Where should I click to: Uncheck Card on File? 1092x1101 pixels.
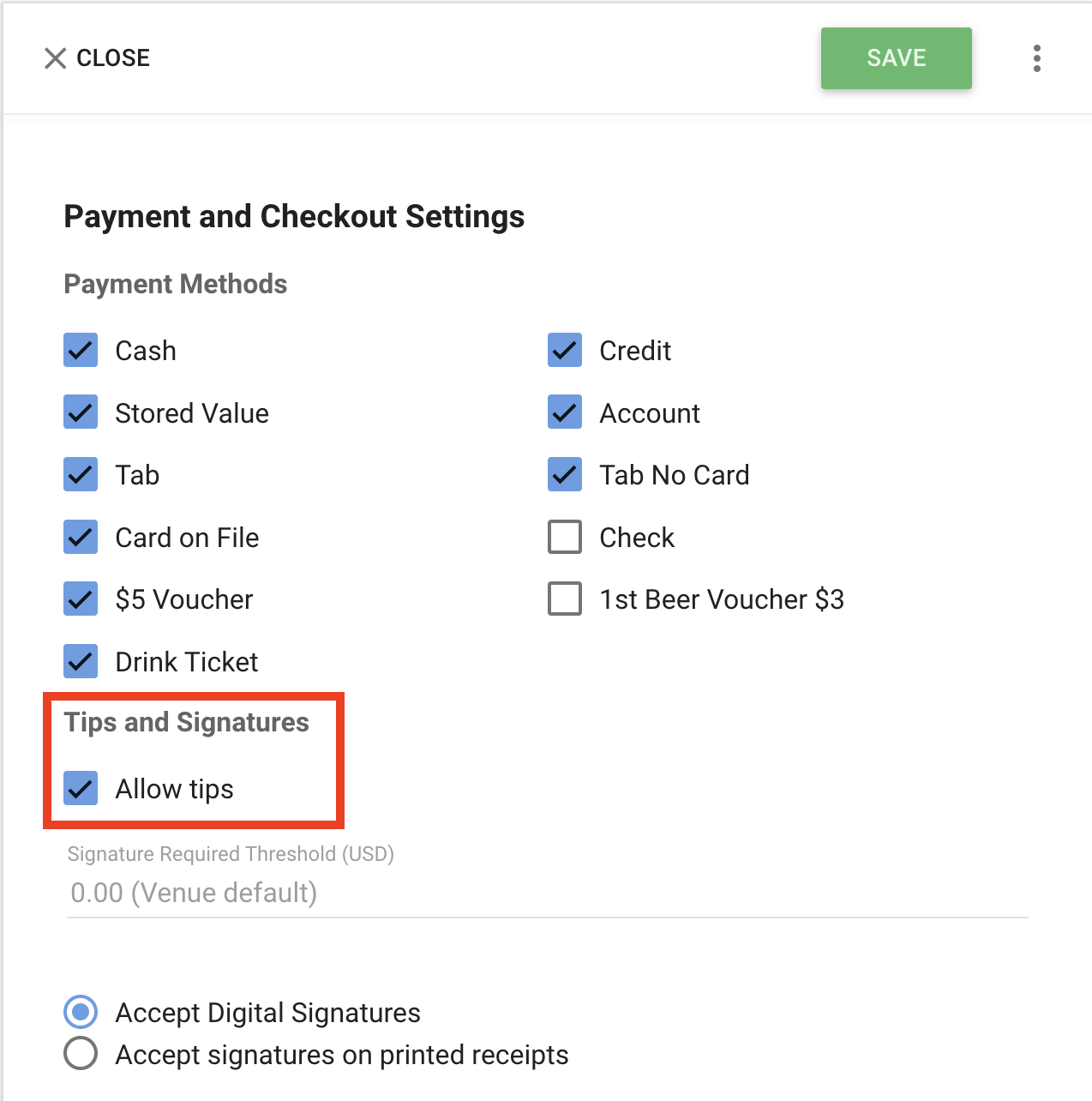point(81,538)
